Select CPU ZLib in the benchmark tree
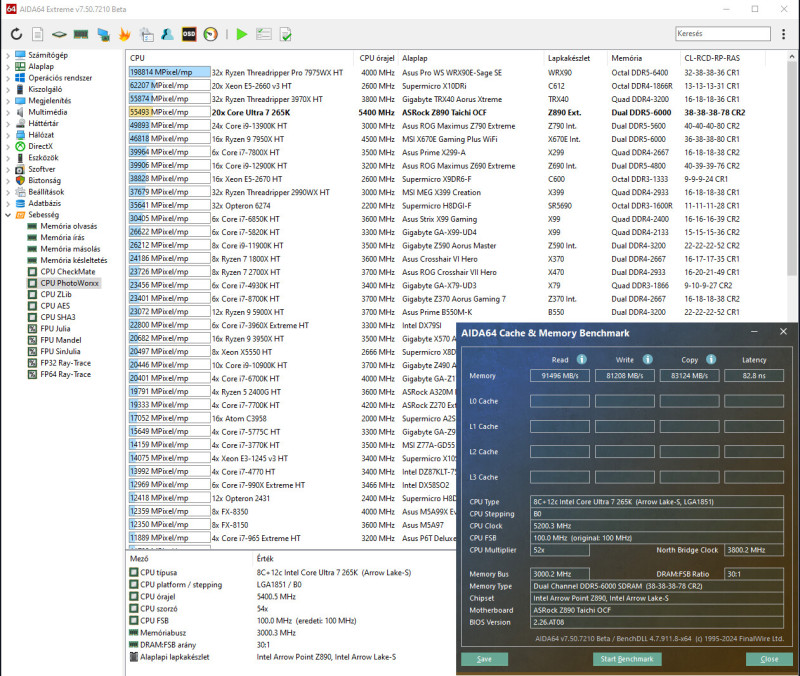800x676 pixels. coord(56,295)
